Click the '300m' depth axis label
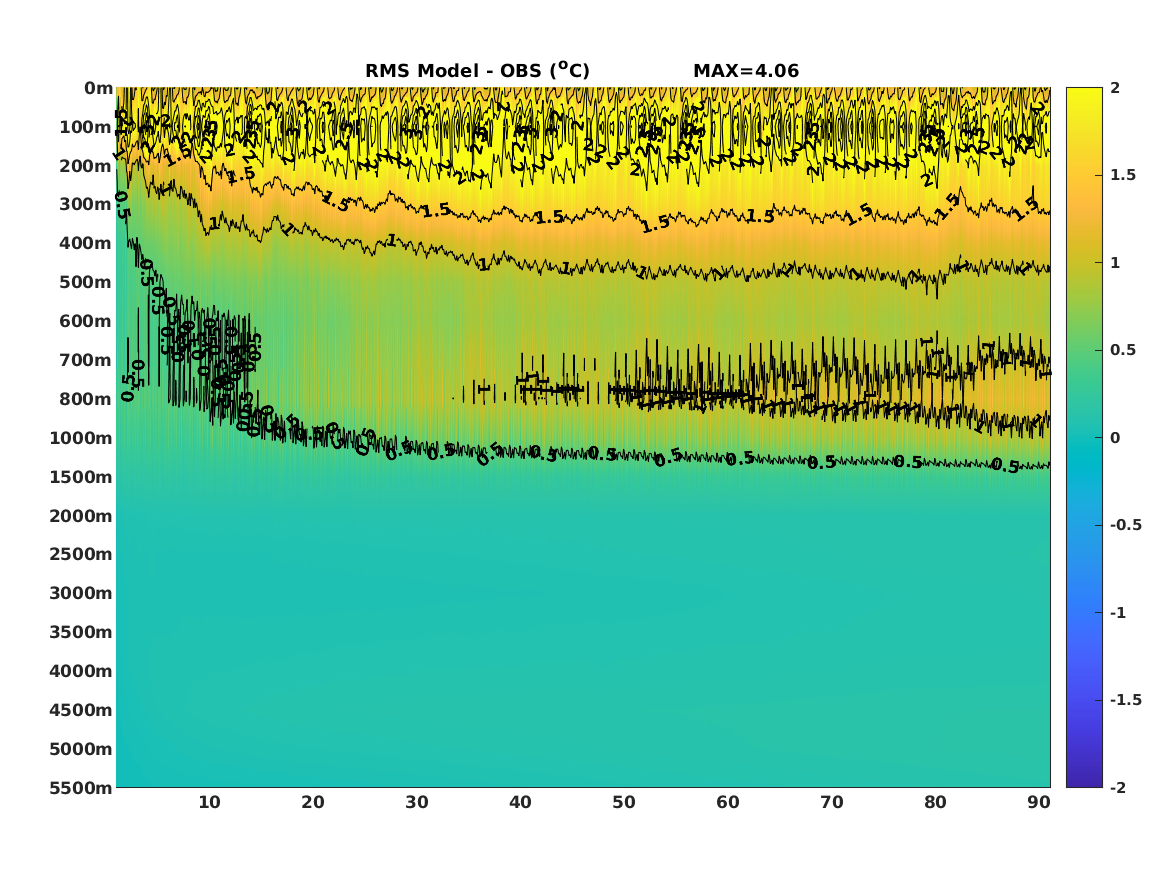This screenshot has width=1167, height=875. pyautogui.click(x=86, y=205)
